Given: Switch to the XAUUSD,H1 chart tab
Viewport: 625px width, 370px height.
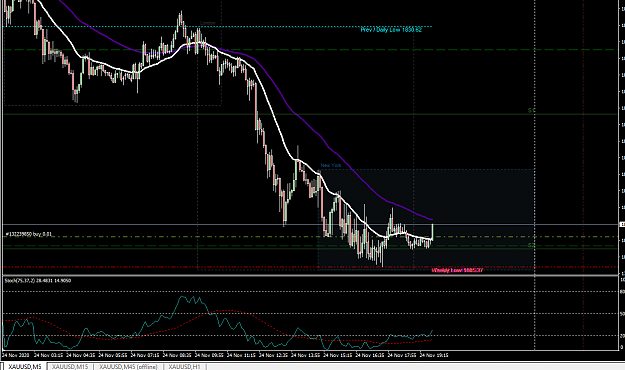Looking at the screenshot, I should point(184,366).
